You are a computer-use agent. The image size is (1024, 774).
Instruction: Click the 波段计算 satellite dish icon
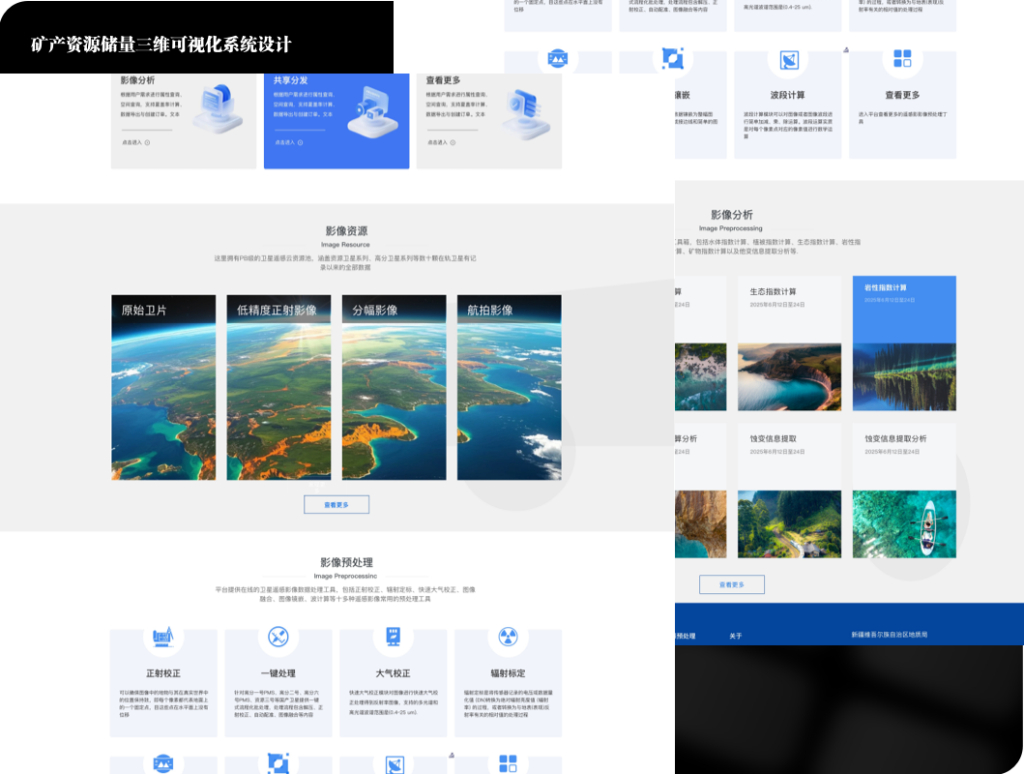pyautogui.click(x=788, y=61)
